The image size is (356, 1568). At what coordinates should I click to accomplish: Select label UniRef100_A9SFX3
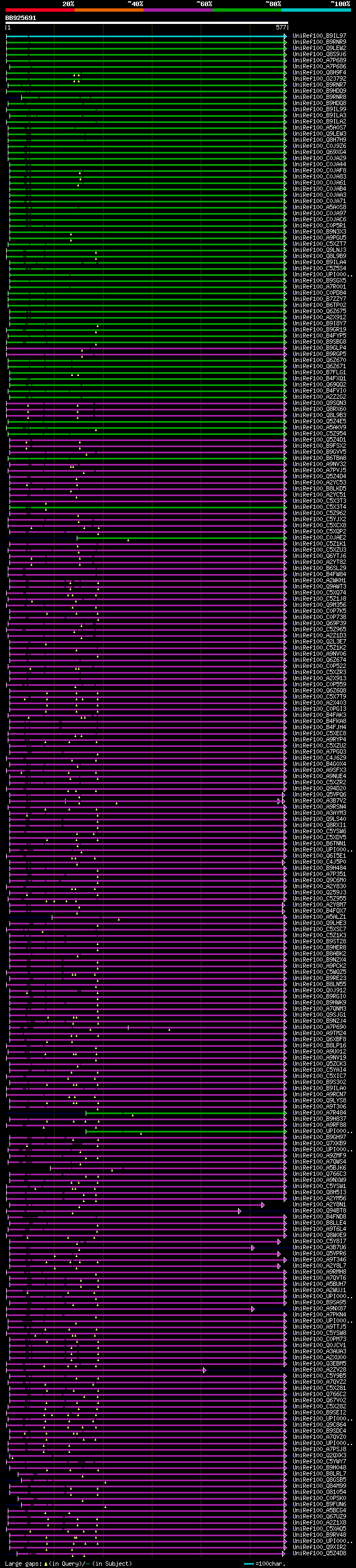[x=319, y=770]
